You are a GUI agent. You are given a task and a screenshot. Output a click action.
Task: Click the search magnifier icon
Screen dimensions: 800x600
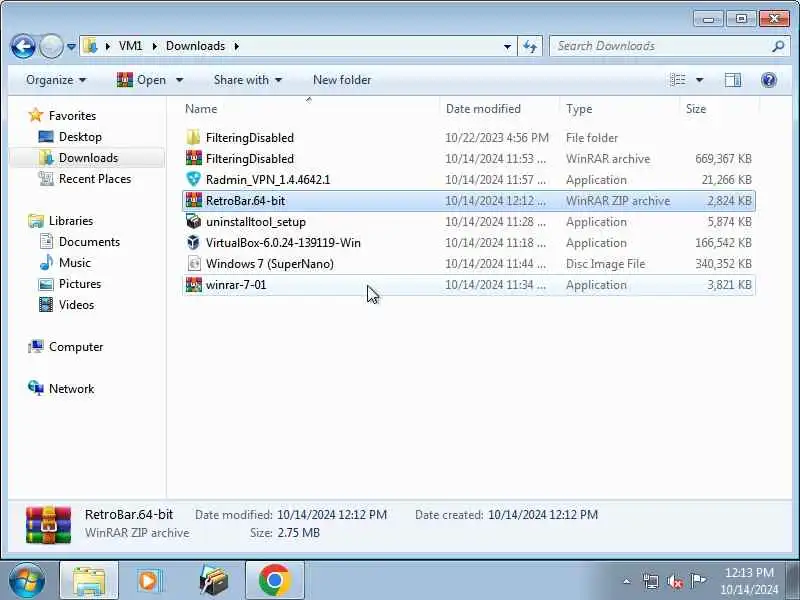(778, 46)
